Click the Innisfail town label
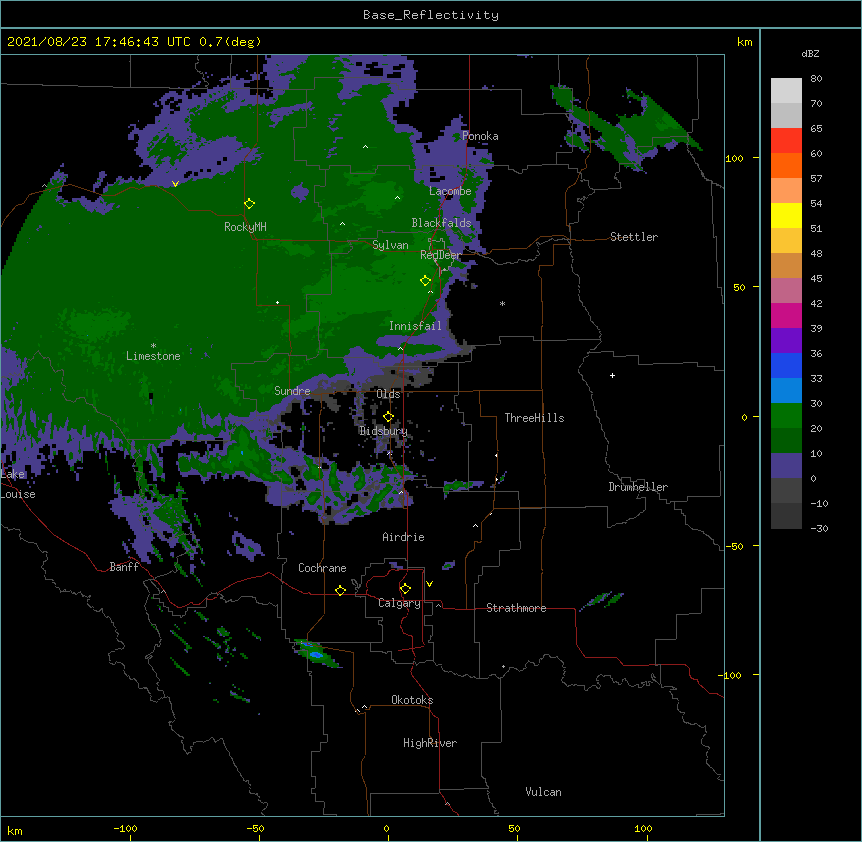 click(x=415, y=326)
